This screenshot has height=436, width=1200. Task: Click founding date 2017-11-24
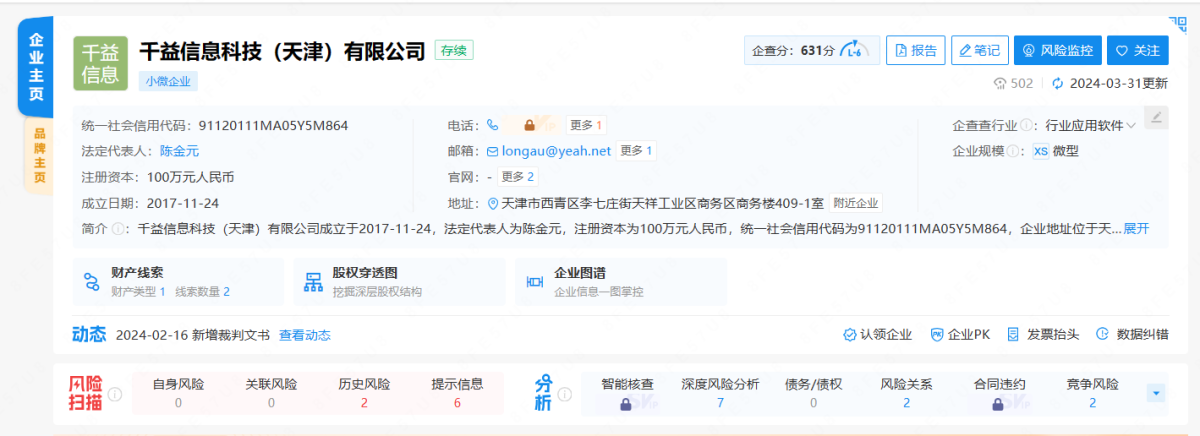182,203
